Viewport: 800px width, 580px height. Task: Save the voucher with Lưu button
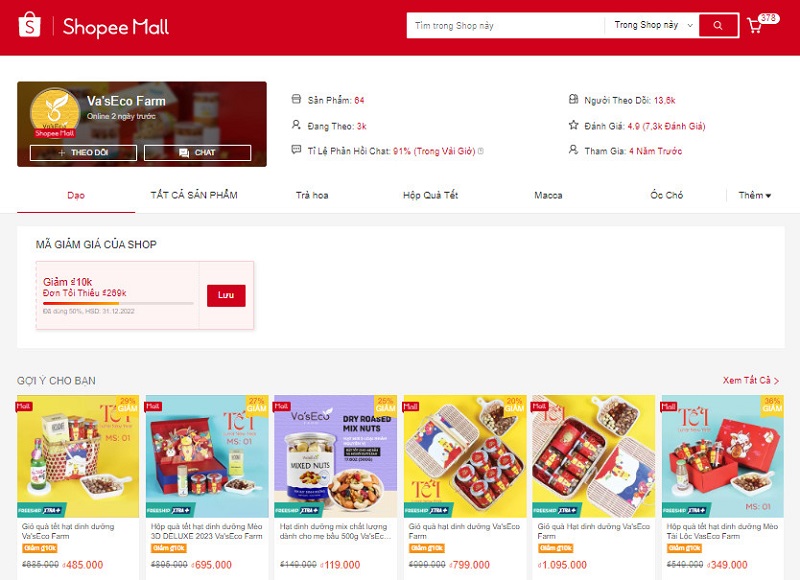coord(226,295)
